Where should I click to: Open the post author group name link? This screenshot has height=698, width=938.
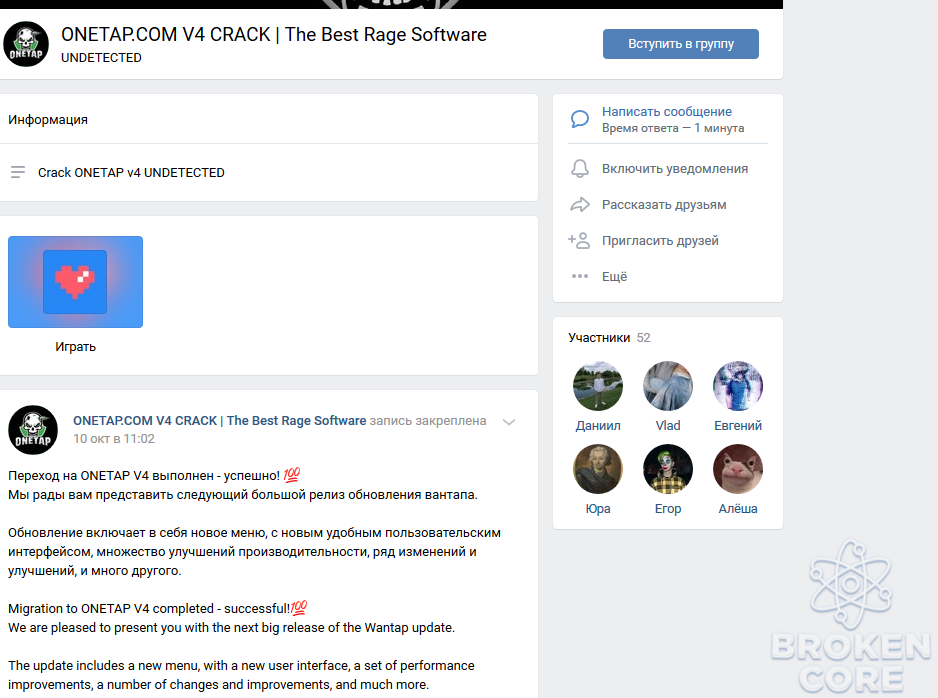pyautogui.click(x=220, y=420)
